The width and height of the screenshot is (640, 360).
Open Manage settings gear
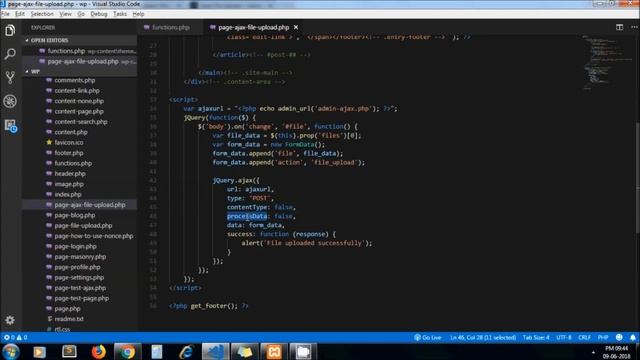[10, 320]
